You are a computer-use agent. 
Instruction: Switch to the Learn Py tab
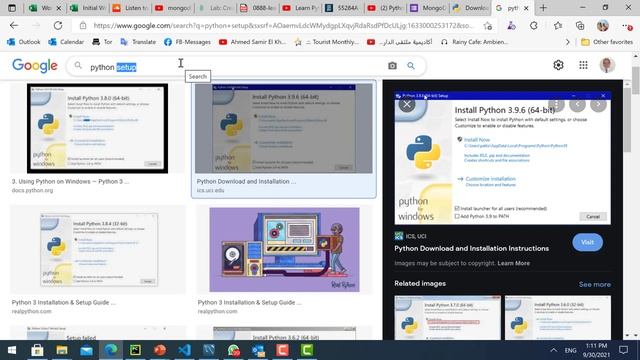301,8
